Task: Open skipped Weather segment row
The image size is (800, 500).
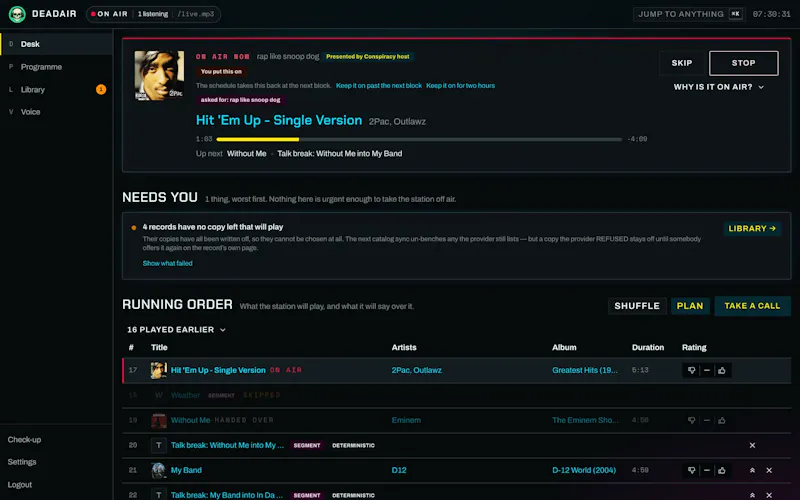Action: point(457,395)
